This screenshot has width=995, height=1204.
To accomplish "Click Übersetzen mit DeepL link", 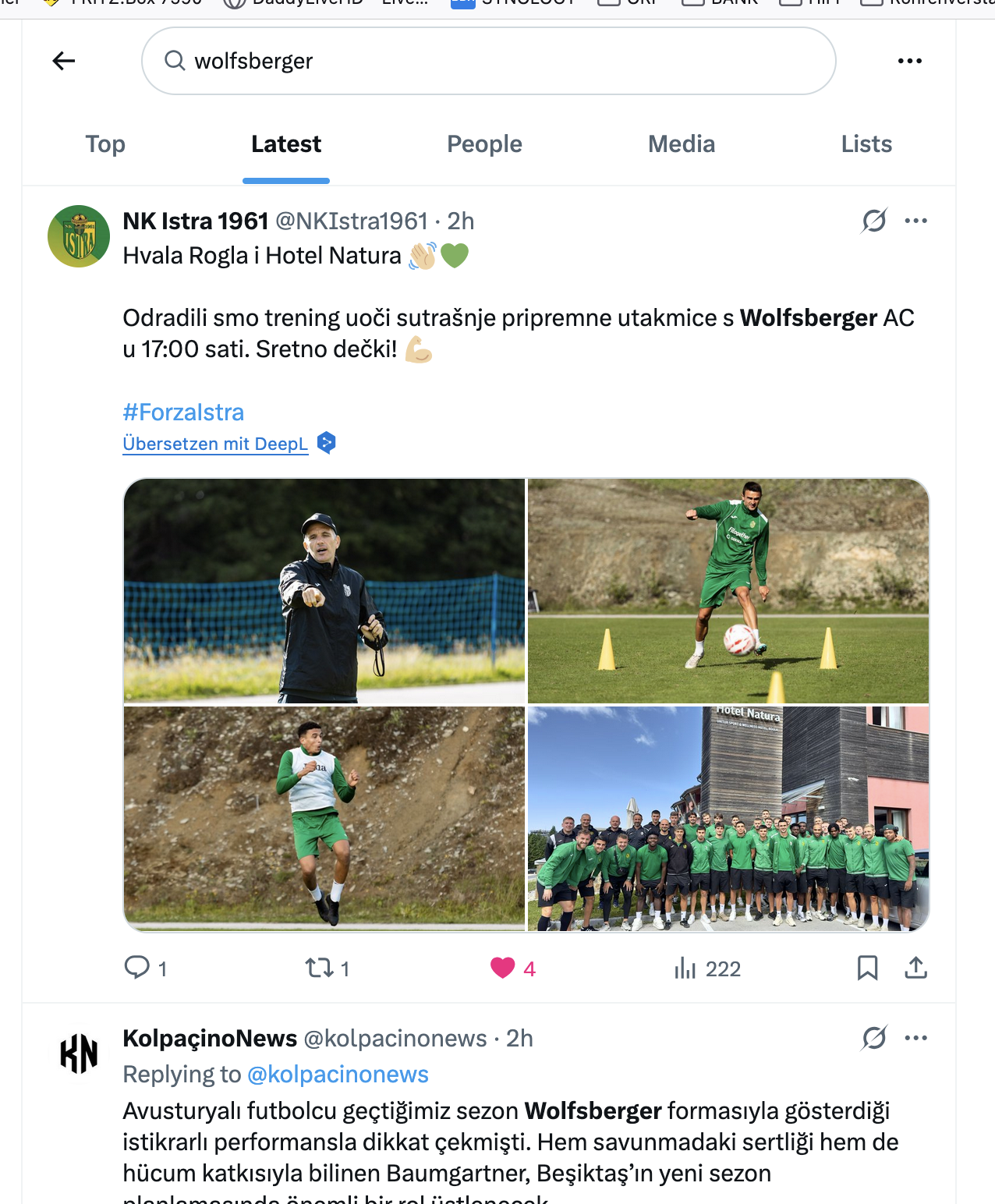I will (x=215, y=444).
